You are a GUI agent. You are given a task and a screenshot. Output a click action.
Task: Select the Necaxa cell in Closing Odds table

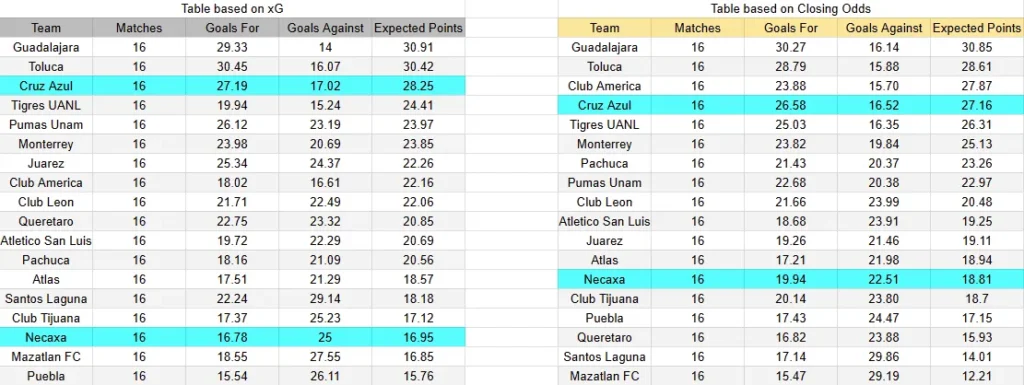click(x=605, y=279)
